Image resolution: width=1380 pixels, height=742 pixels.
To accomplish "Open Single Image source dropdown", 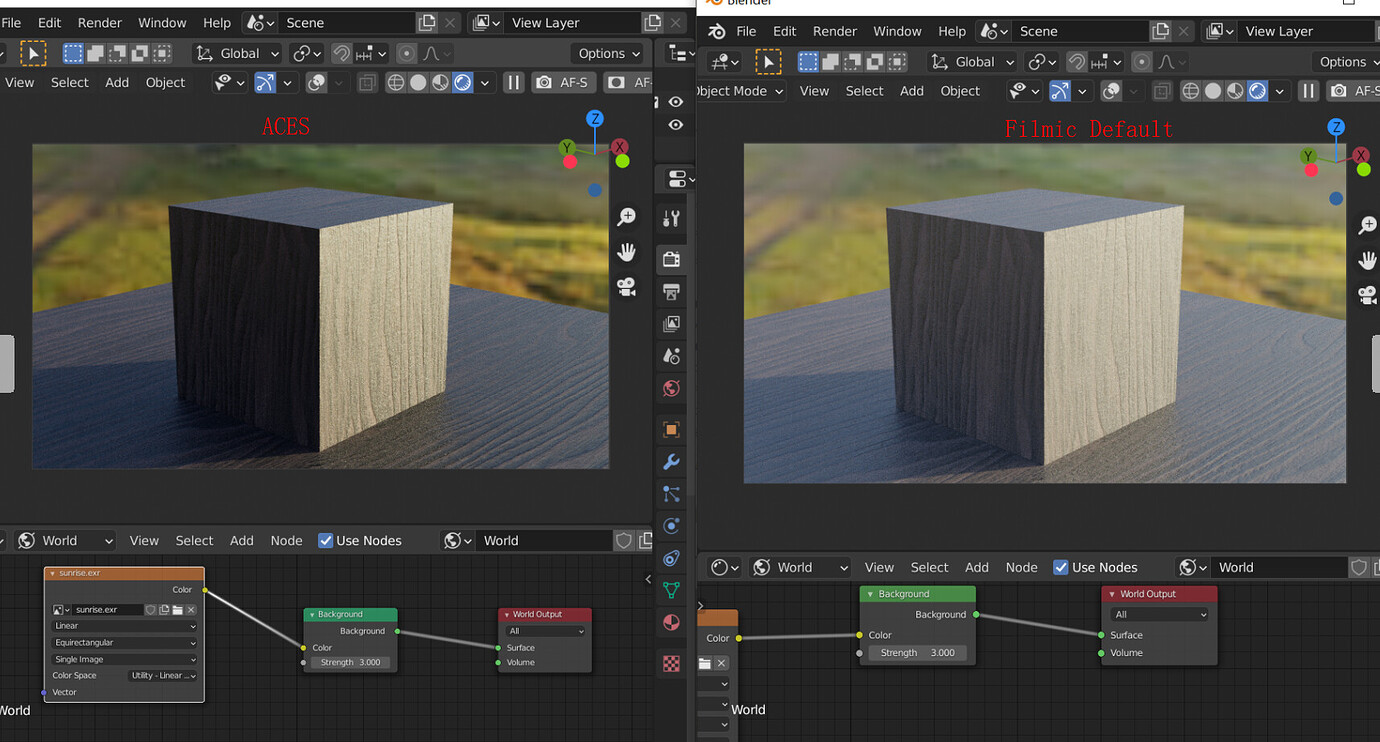I will click(124, 659).
